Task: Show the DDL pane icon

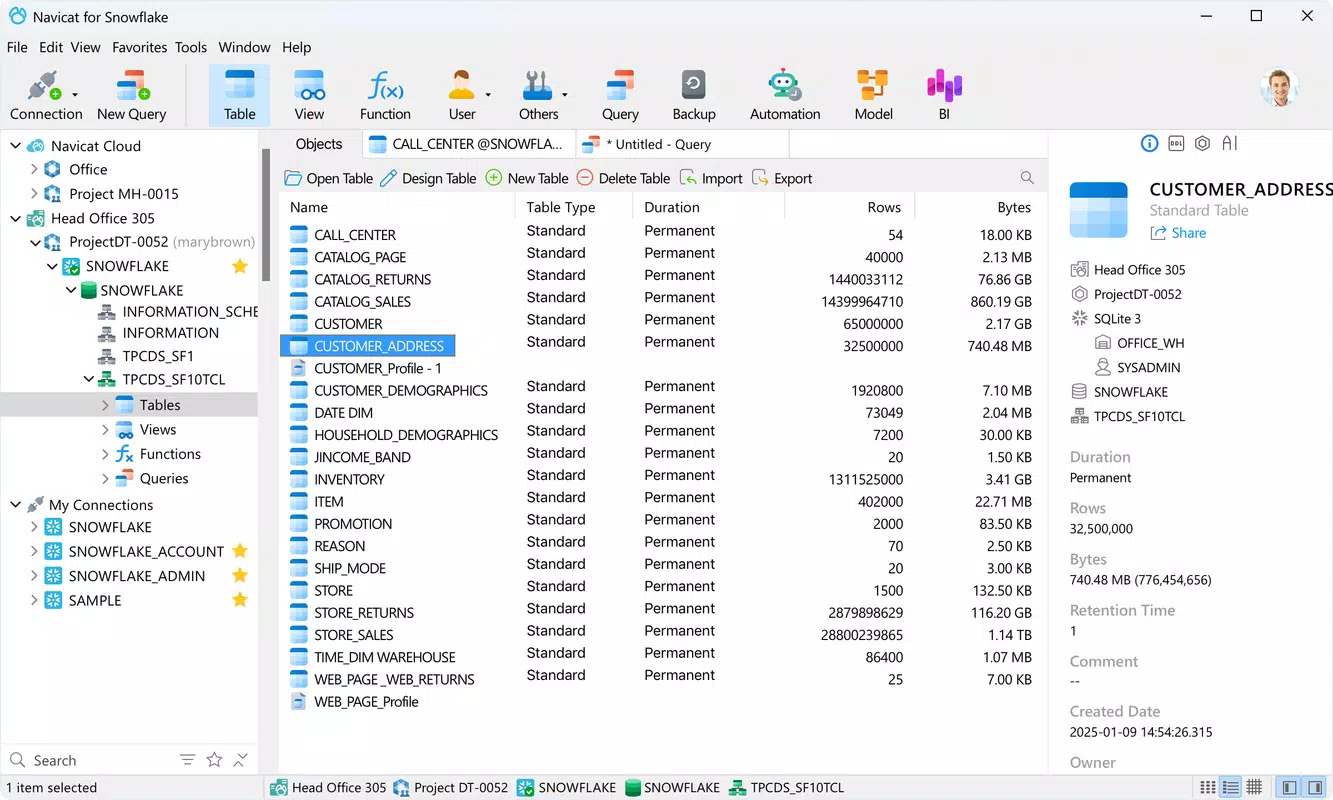Action: pos(1176,143)
